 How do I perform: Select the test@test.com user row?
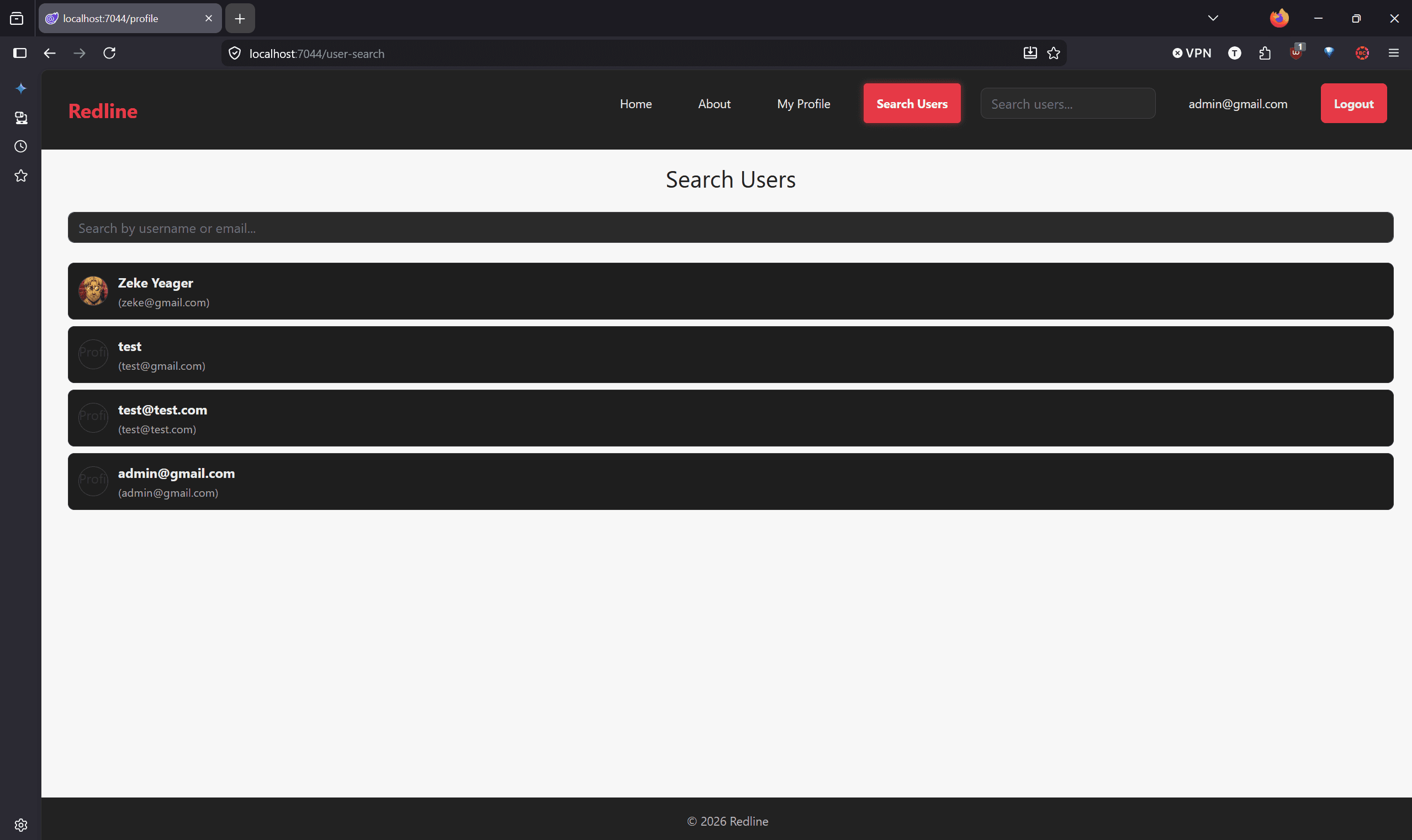(x=731, y=418)
